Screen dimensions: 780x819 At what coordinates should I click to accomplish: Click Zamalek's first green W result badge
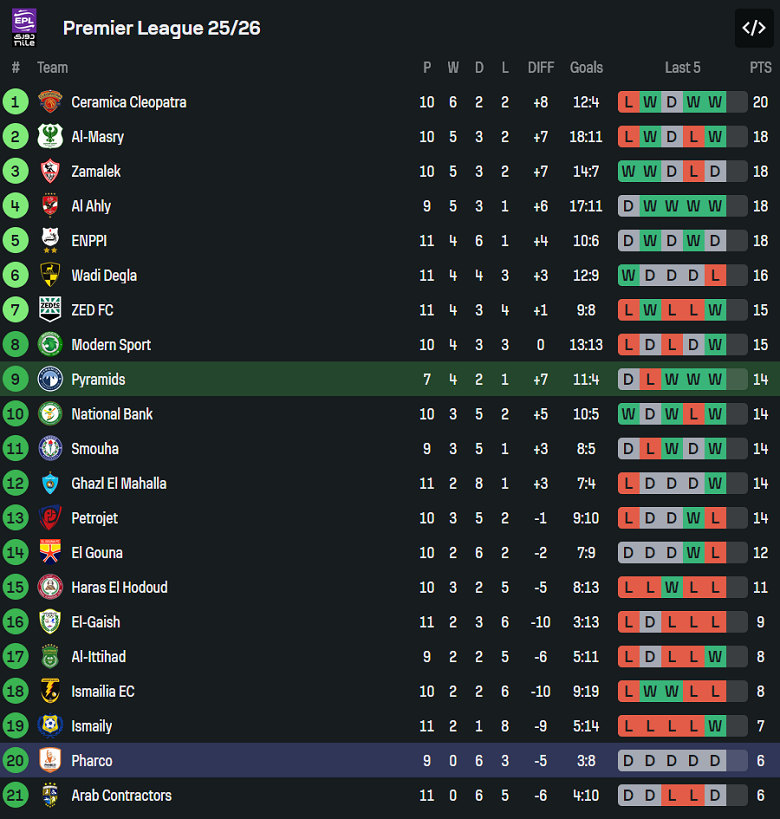pyautogui.click(x=628, y=171)
